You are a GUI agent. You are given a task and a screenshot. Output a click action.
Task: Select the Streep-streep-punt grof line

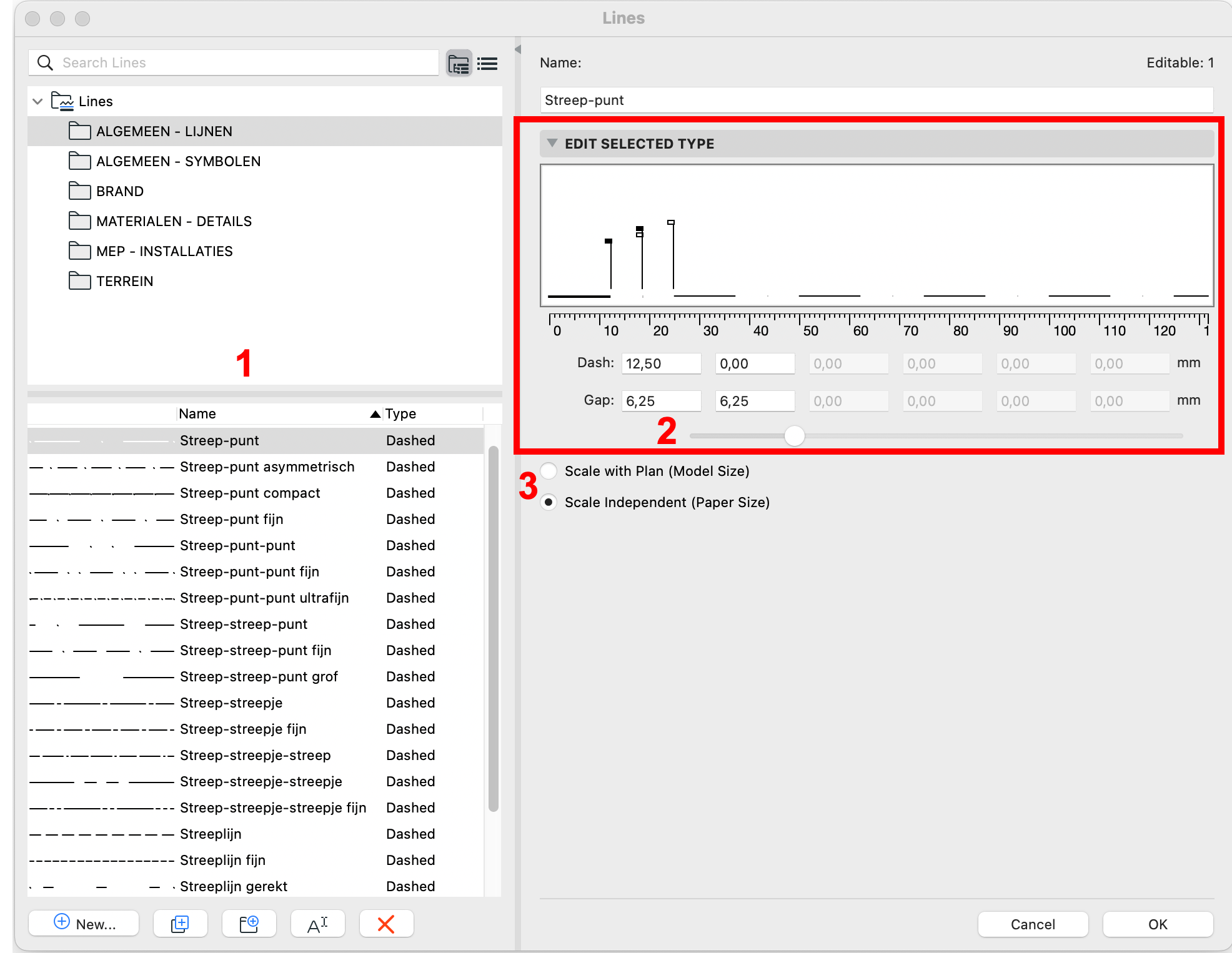[256, 676]
